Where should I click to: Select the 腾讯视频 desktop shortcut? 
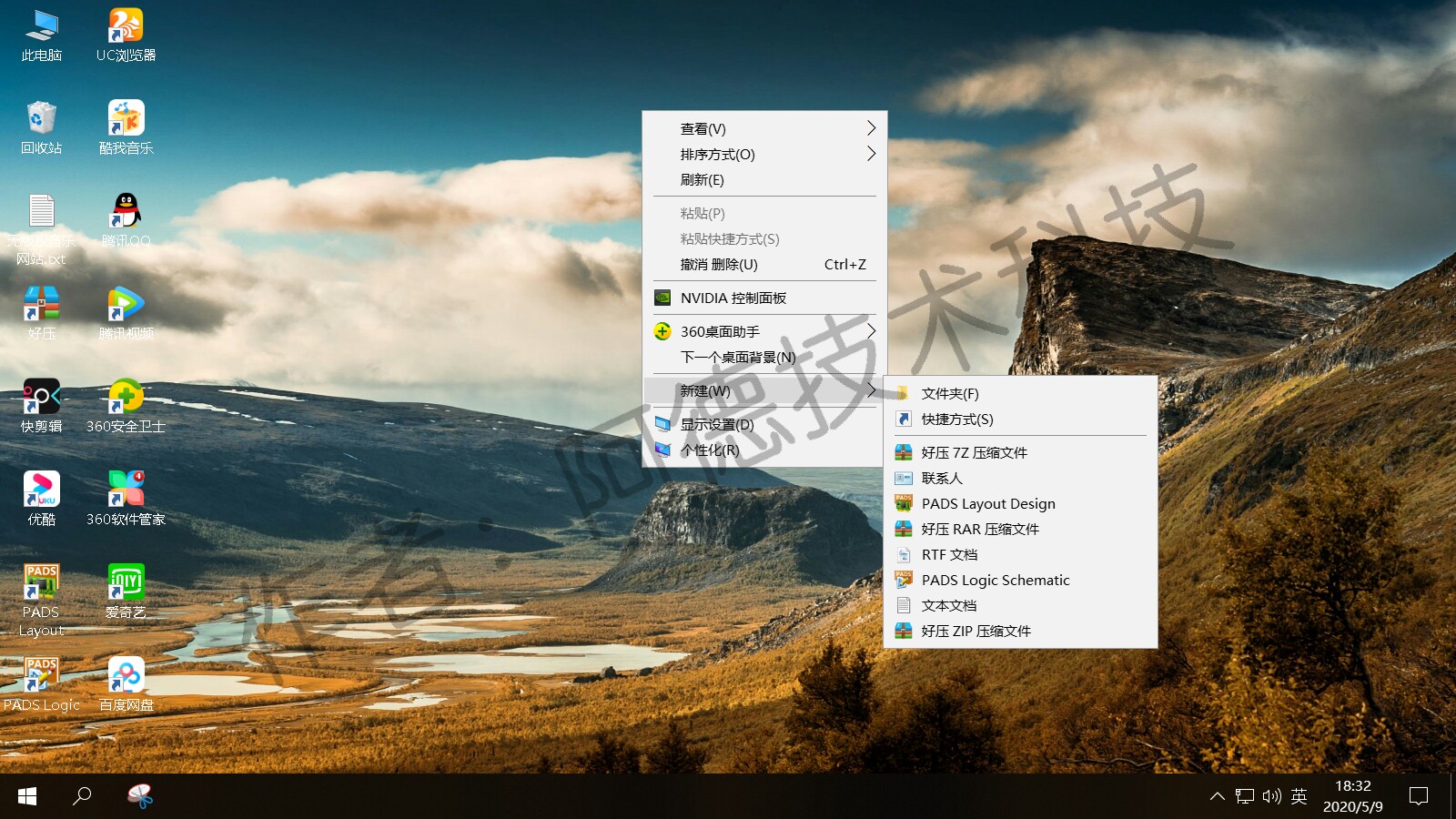click(126, 314)
